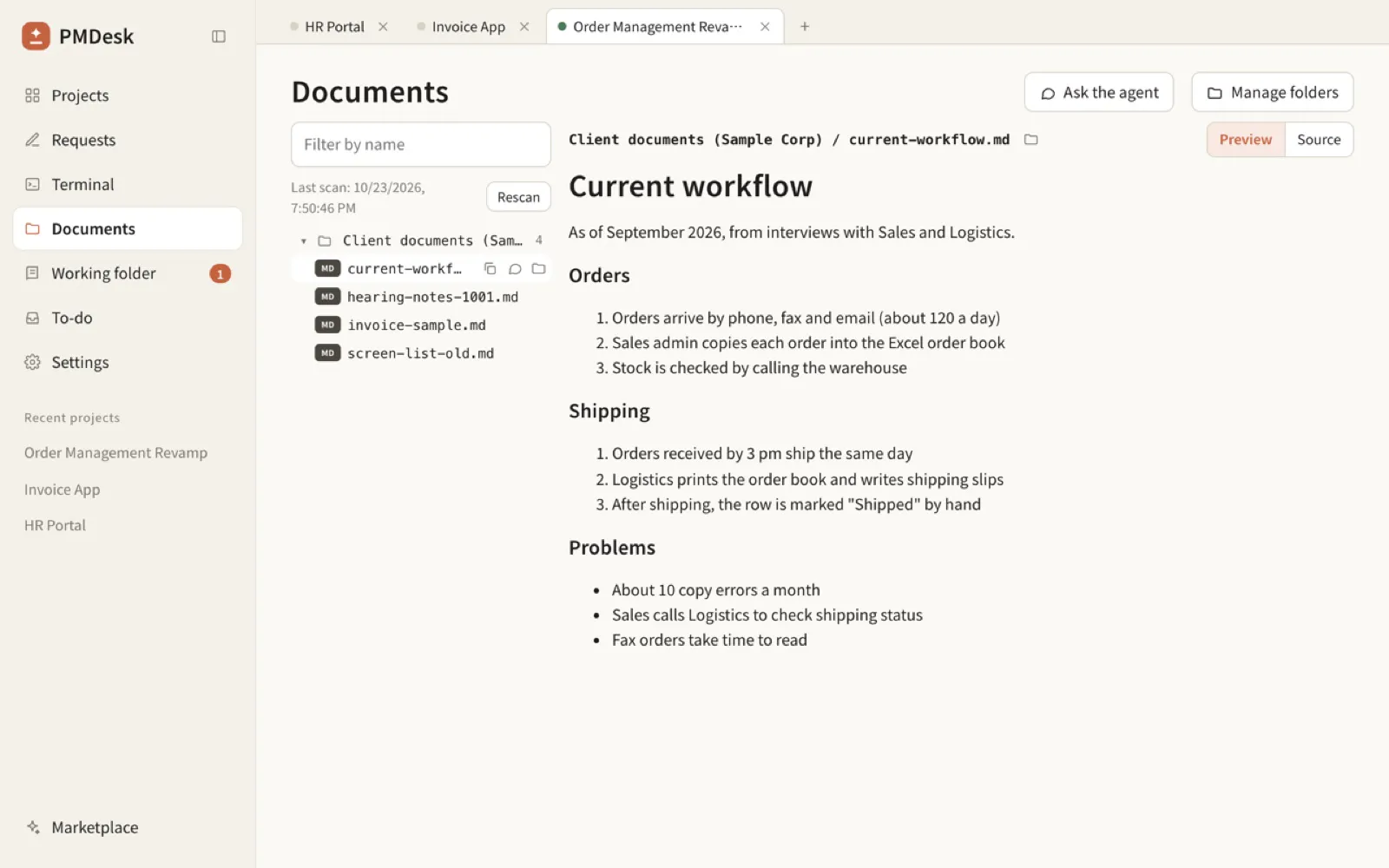Open hearing-notes-1001.md in the file tree
Screen dimensions: 1389x868
tap(421, 297)
